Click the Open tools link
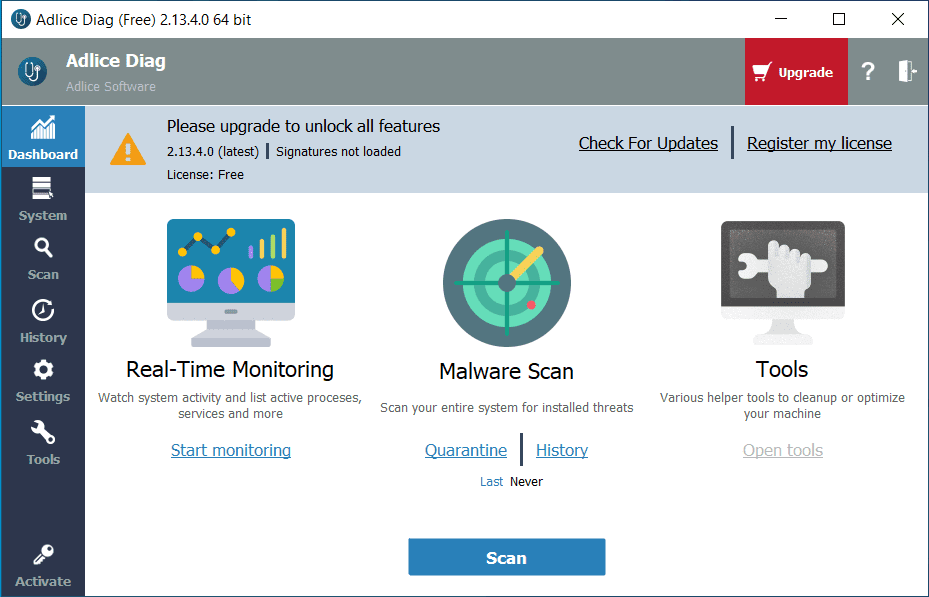This screenshot has height=597, width=929. coord(783,450)
